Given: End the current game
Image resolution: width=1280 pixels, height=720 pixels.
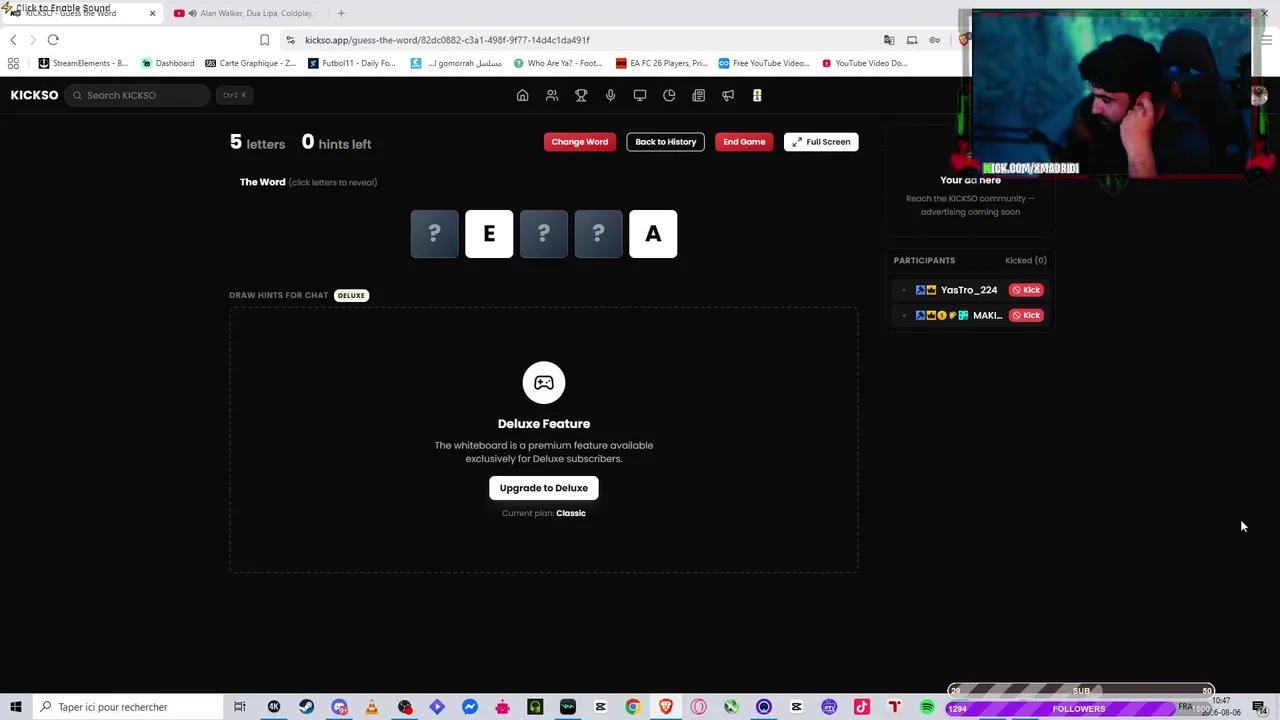Looking at the screenshot, I should (x=744, y=142).
